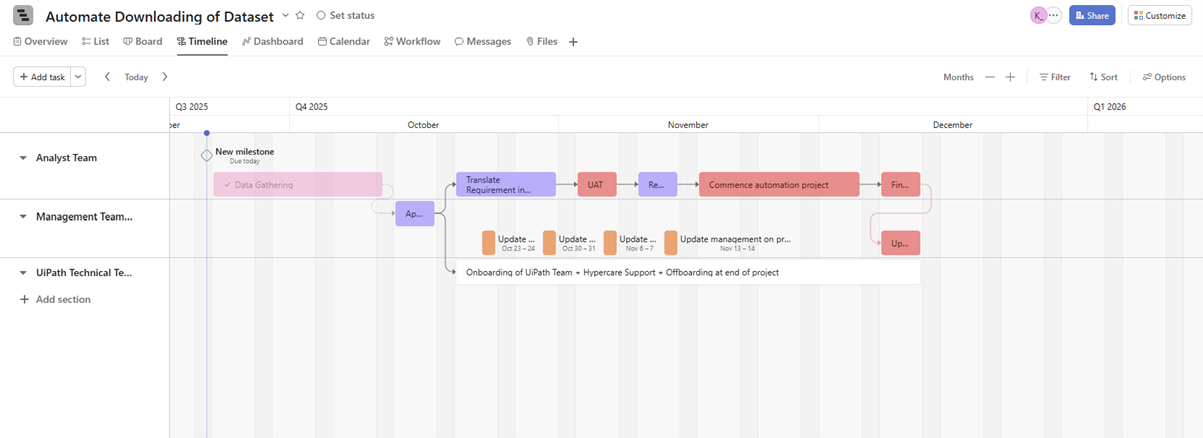Click the Set status circle
The height and width of the screenshot is (438, 1203).
[321, 16]
